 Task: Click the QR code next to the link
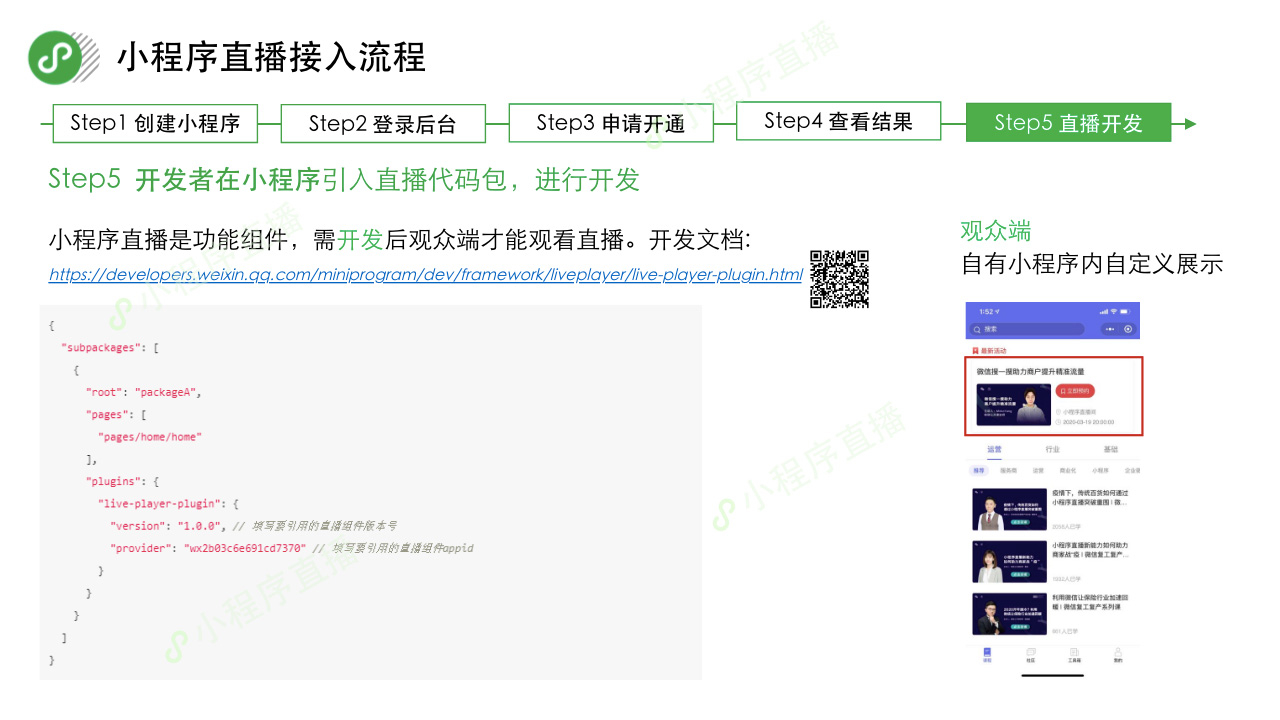tap(839, 279)
